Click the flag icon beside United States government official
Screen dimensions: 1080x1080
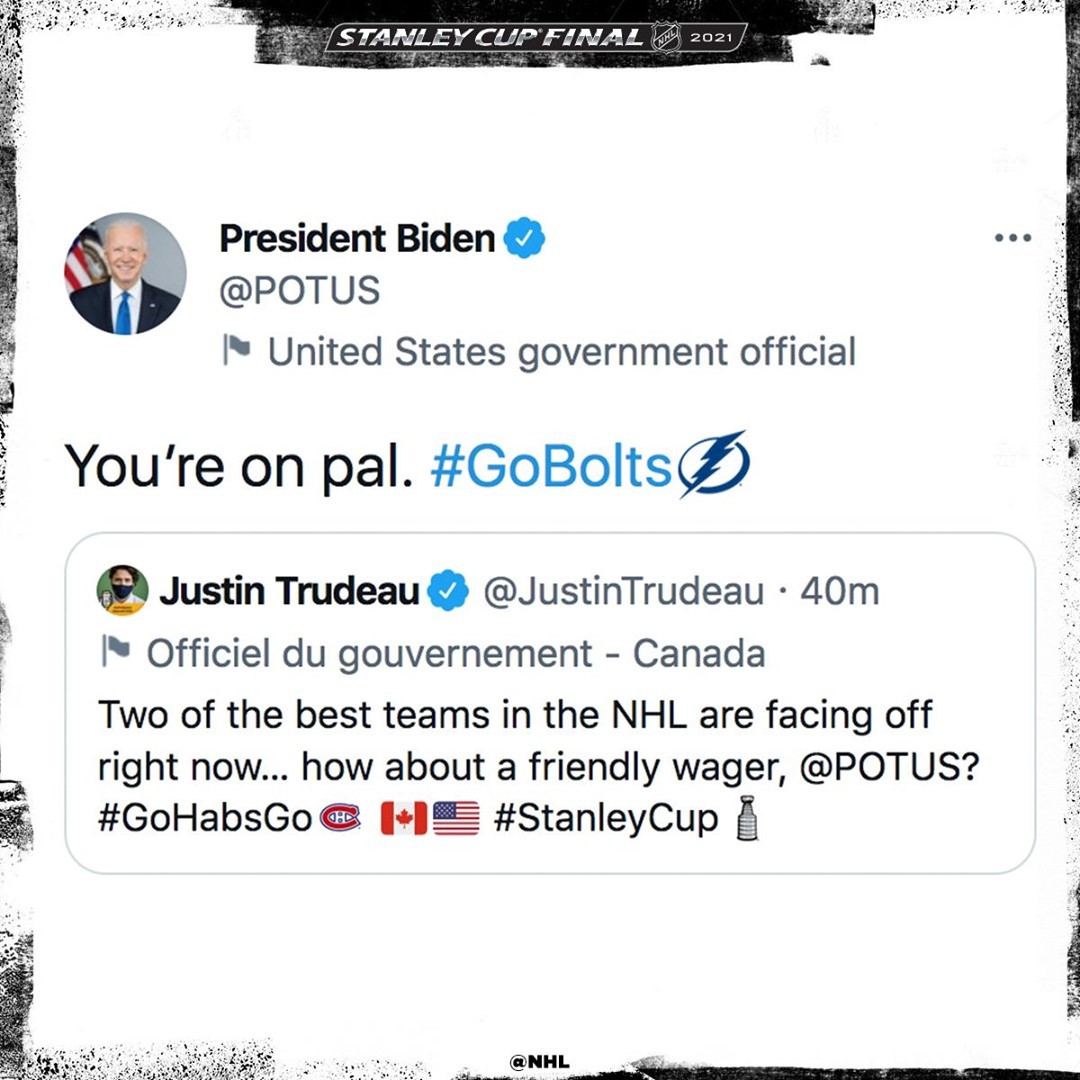(x=237, y=351)
